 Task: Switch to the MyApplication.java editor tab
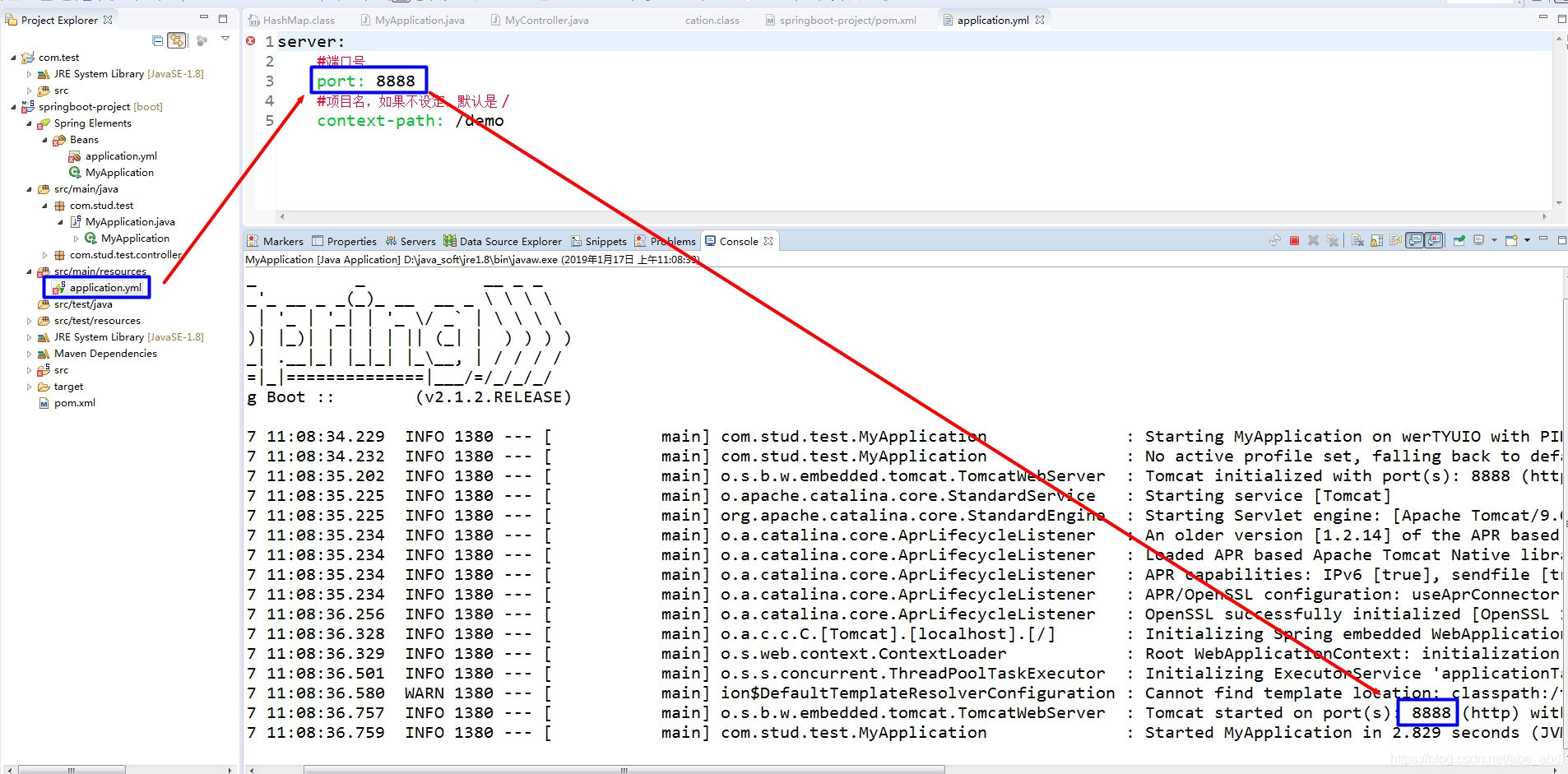(413, 20)
